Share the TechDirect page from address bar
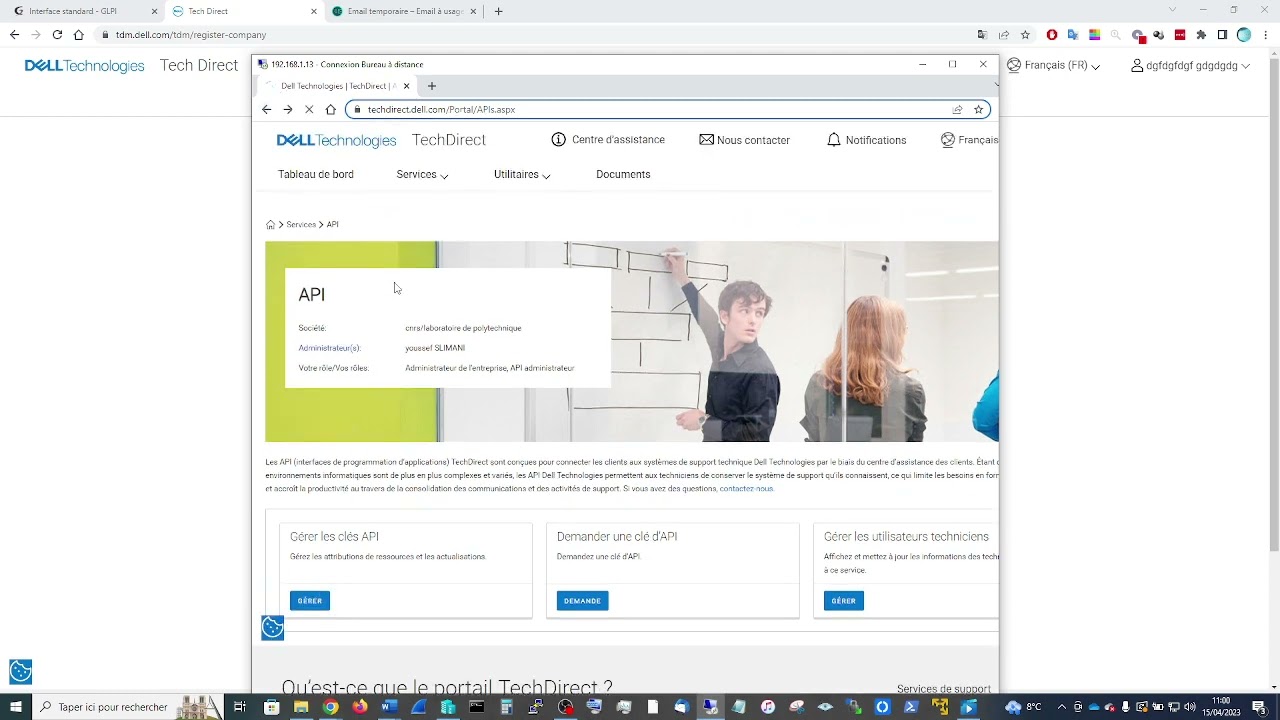The height and width of the screenshot is (720, 1280). 957,109
